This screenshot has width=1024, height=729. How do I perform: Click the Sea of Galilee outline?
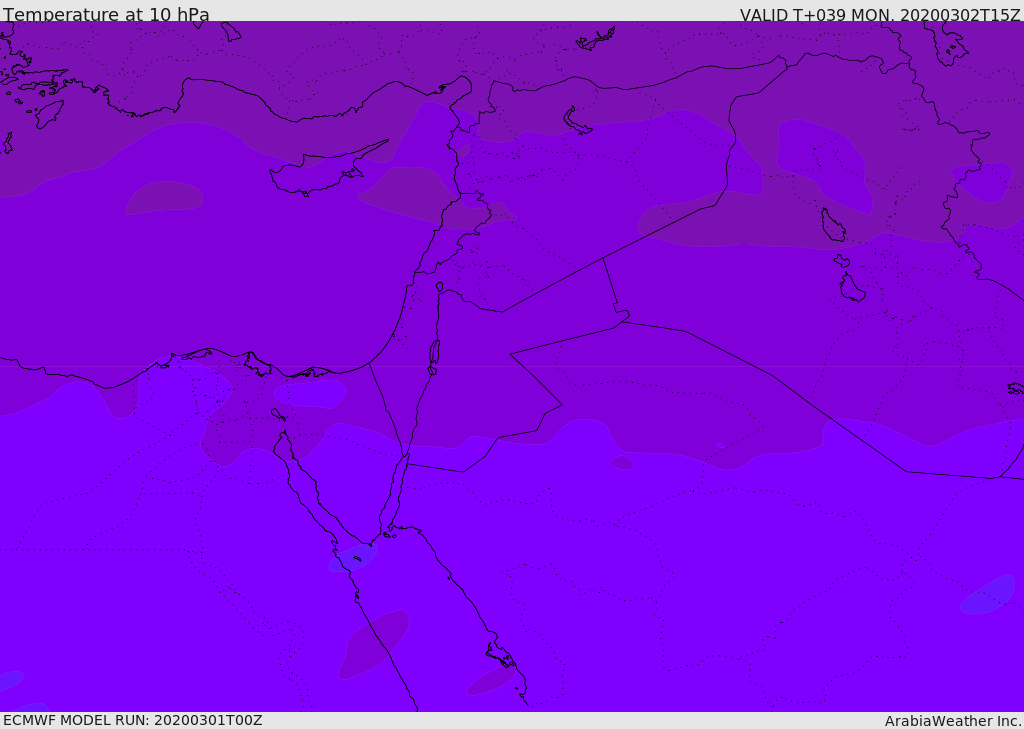click(x=439, y=287)
